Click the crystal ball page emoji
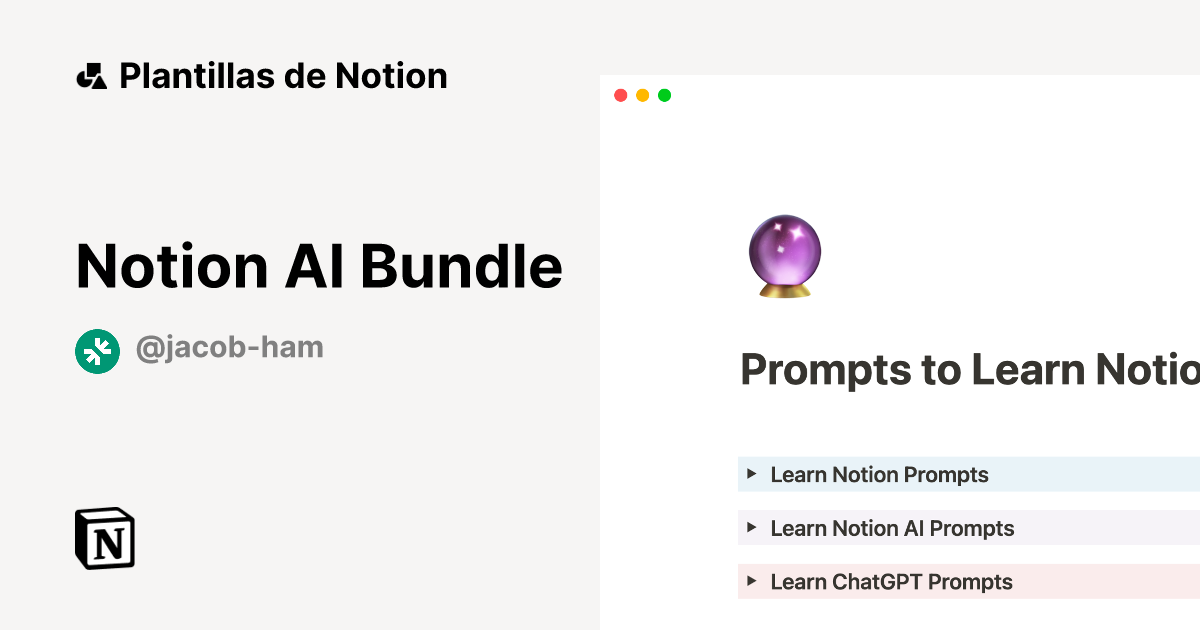The width and height of the screenshot is (1200, 630). 784,255
